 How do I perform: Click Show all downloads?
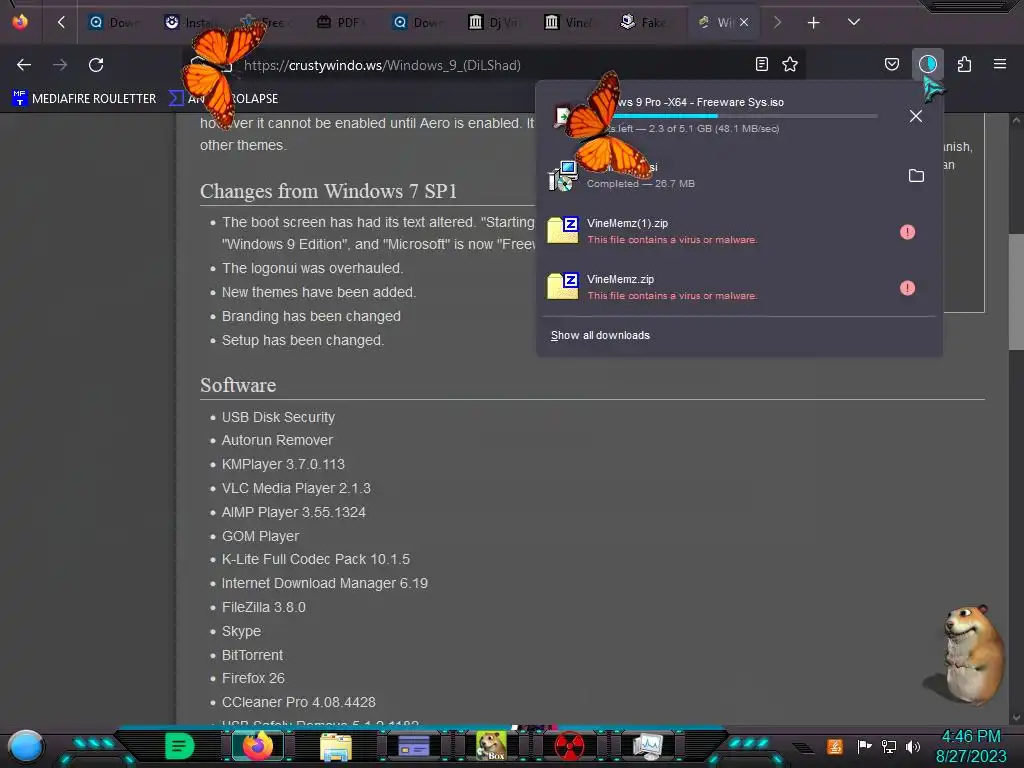pyautogui.click(x=600, y=335)
